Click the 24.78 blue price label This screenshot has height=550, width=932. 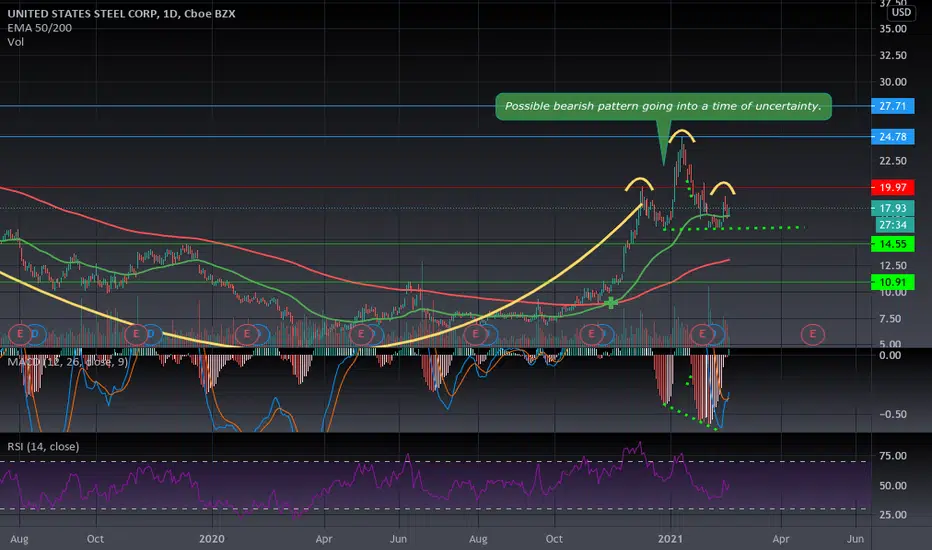(x=893, y=137)
